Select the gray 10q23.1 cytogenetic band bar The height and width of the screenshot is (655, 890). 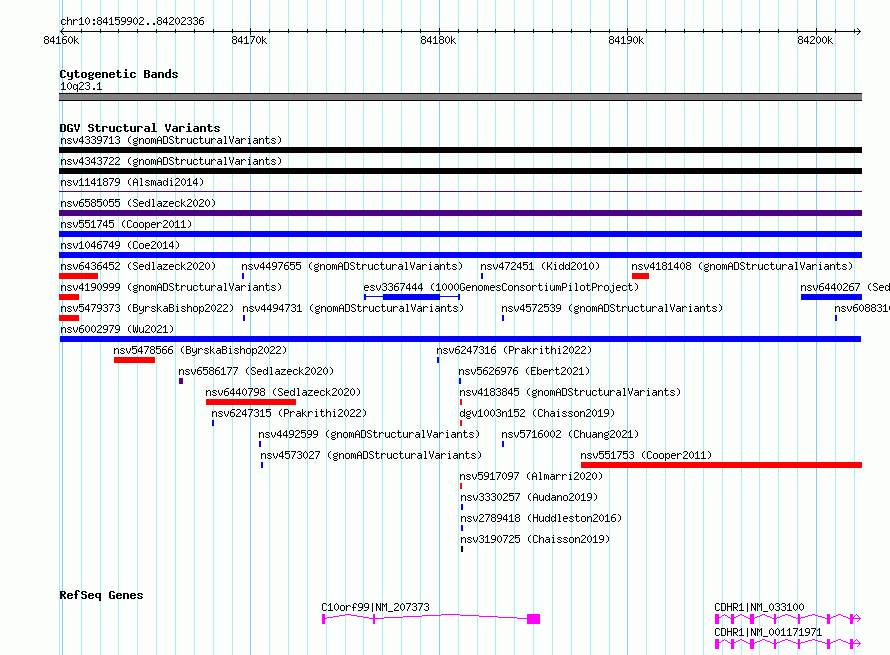click(460, 97)
